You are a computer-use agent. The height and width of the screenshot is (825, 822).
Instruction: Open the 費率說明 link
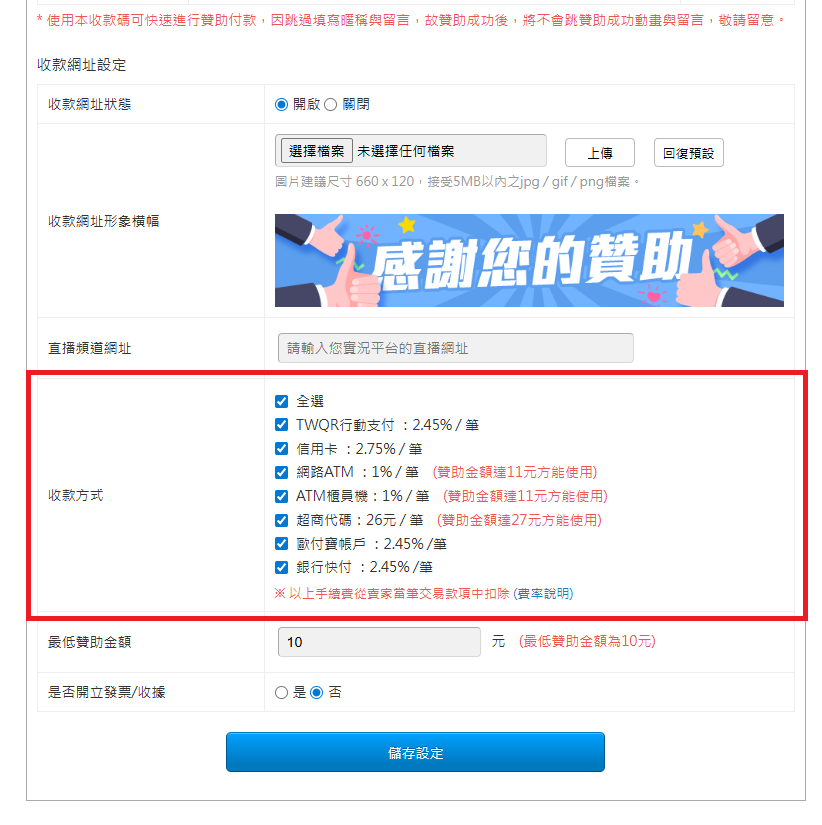pos(543,593)
